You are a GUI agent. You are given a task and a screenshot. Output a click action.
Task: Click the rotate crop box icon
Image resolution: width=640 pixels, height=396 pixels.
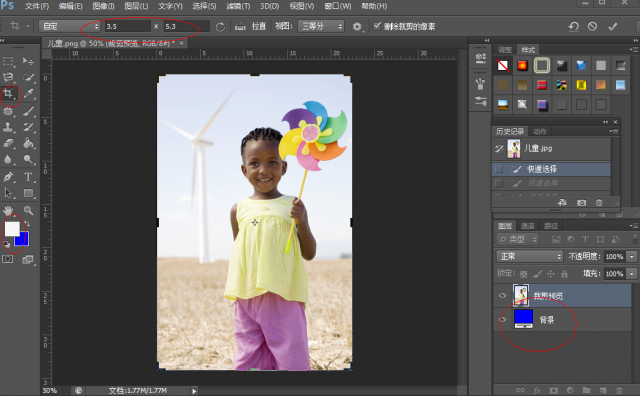coord(220,27)
